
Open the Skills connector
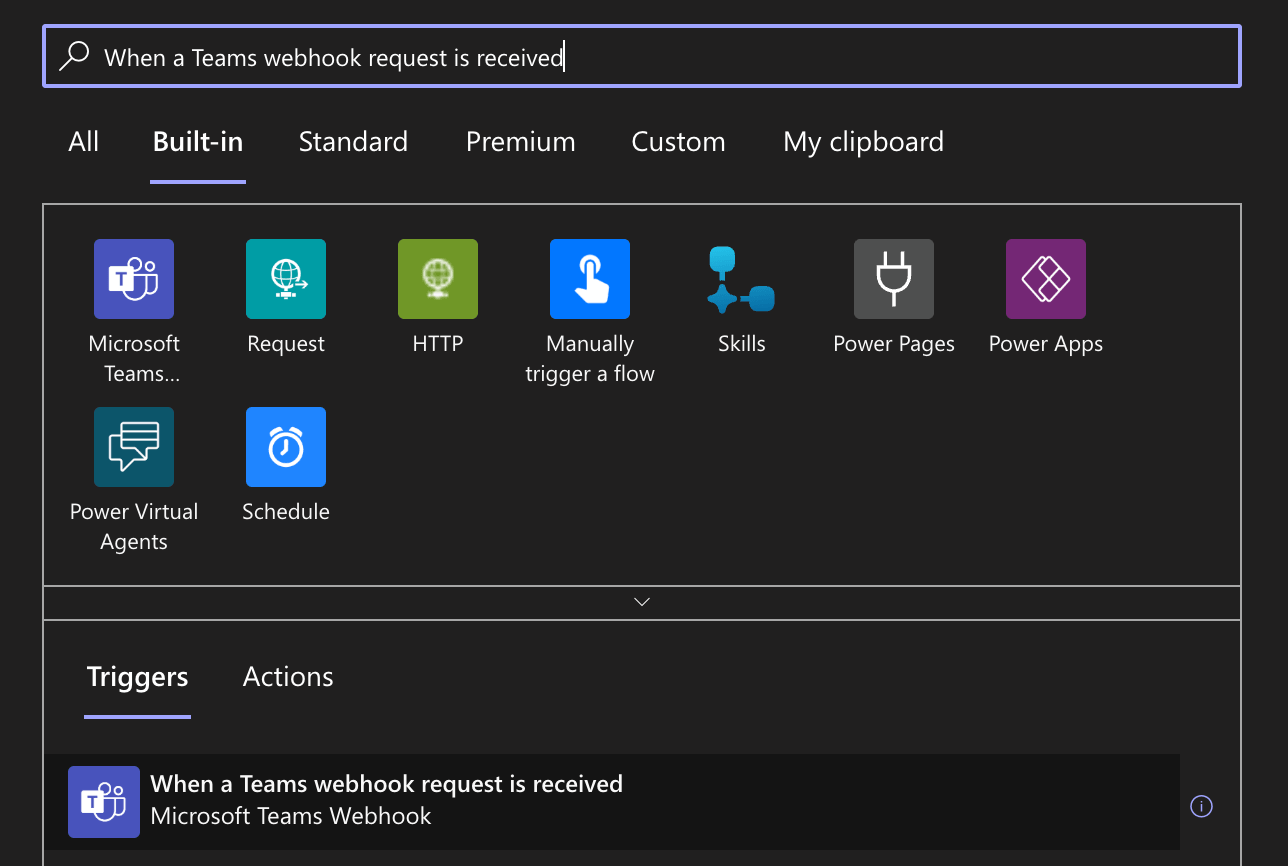741,279
